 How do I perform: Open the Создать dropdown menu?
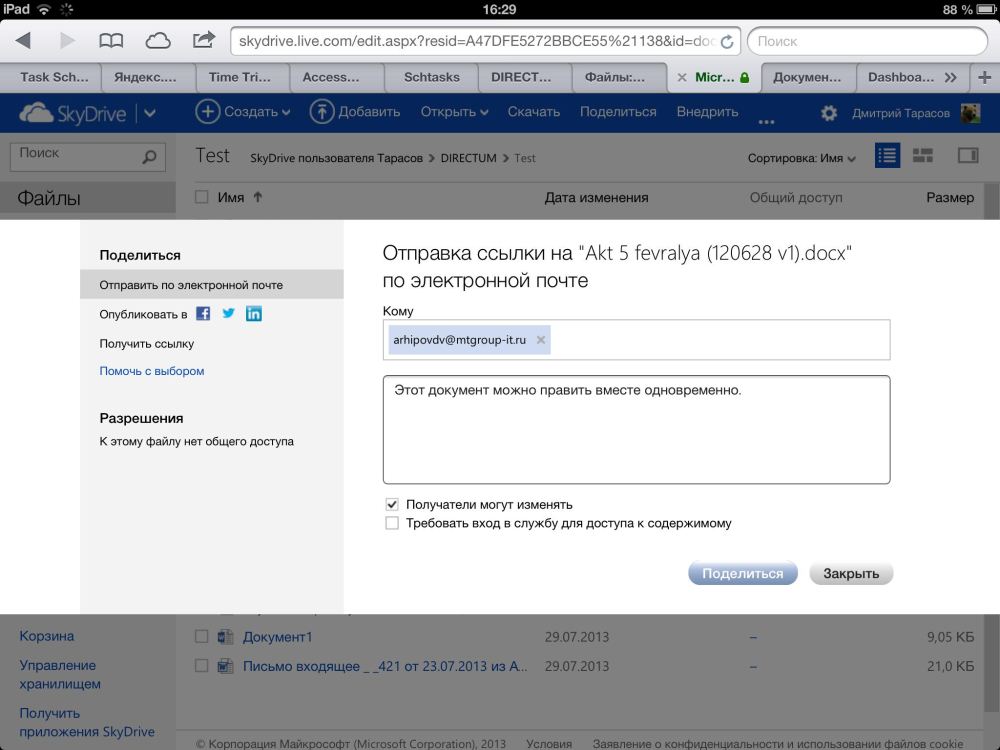[255, 112]
